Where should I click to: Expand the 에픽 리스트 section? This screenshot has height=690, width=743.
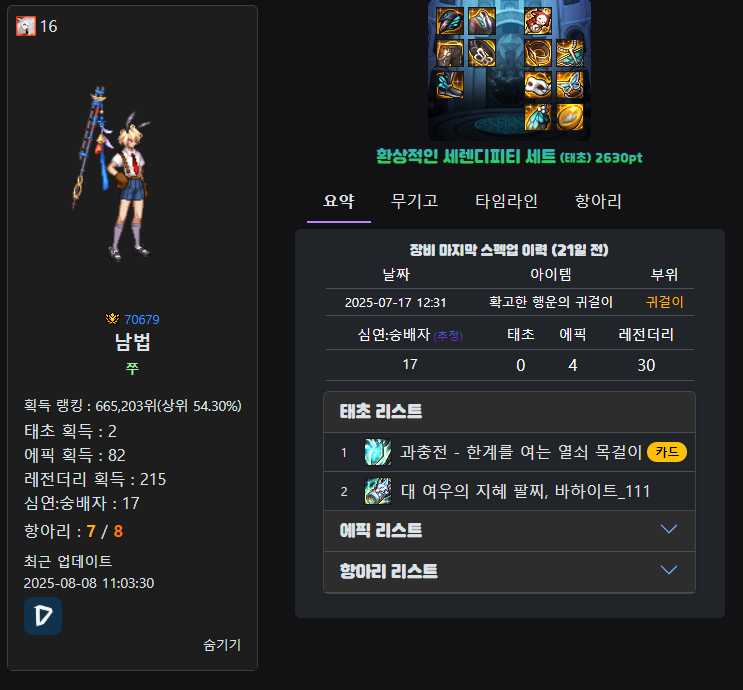click(509, 530)
